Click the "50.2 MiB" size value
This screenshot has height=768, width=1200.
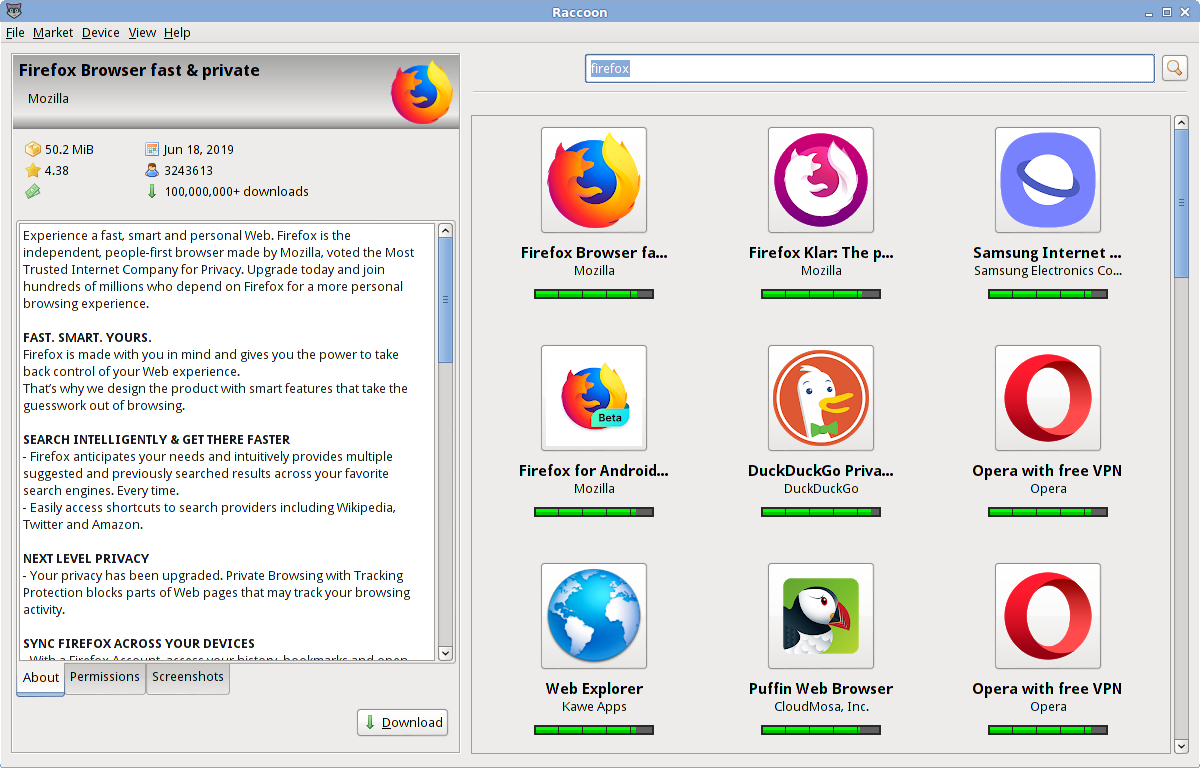pos(69,150)
